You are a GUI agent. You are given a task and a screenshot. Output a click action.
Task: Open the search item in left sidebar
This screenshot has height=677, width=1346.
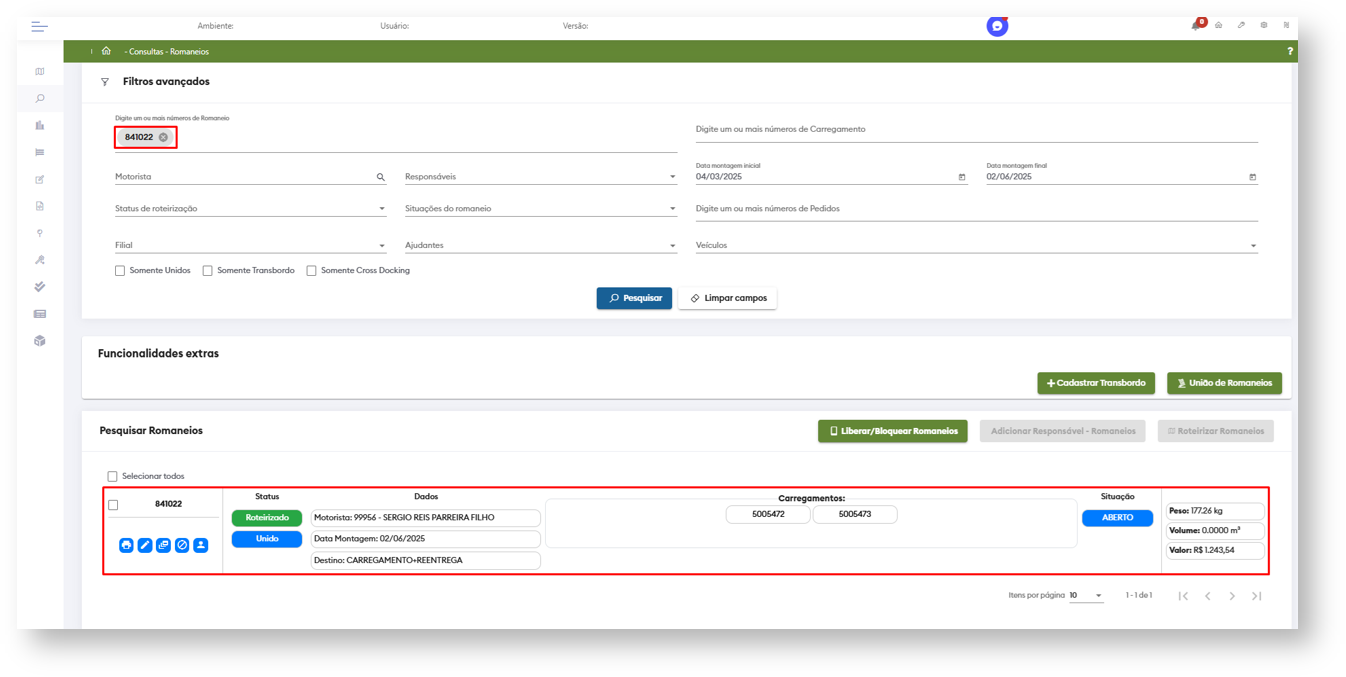point(40,99)
